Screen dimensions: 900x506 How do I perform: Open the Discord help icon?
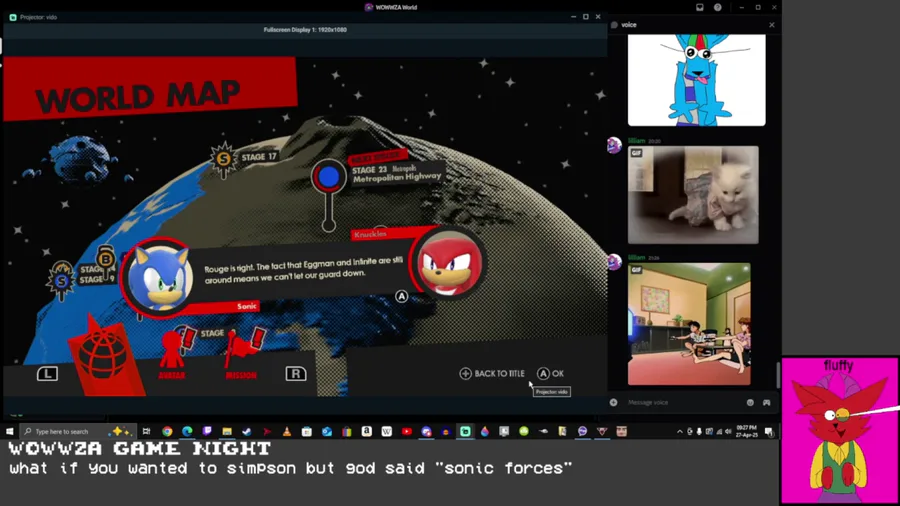717,7
